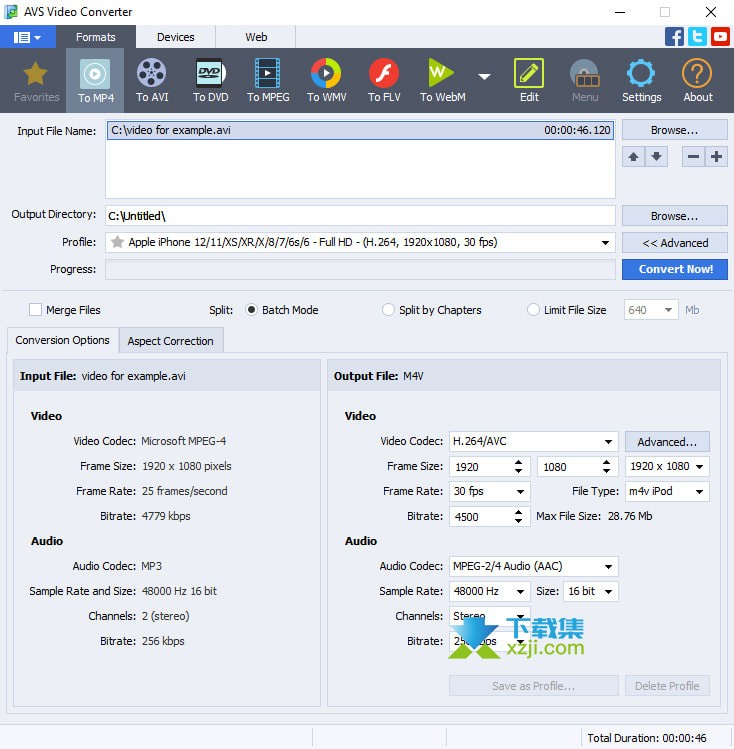Remove input file with minus button

click(693, 157)
